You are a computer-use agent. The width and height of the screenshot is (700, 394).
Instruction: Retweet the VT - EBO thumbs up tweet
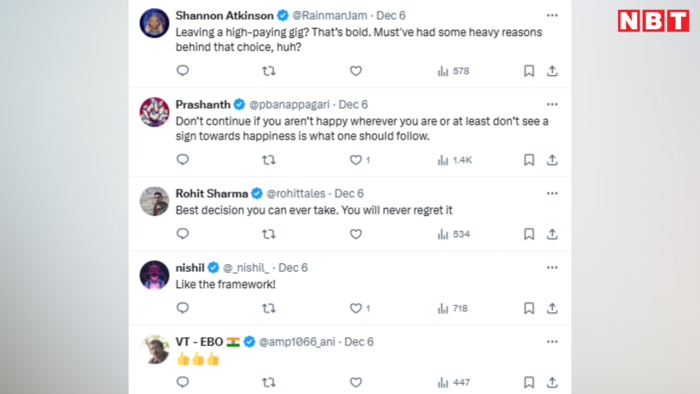click(268, 382)
